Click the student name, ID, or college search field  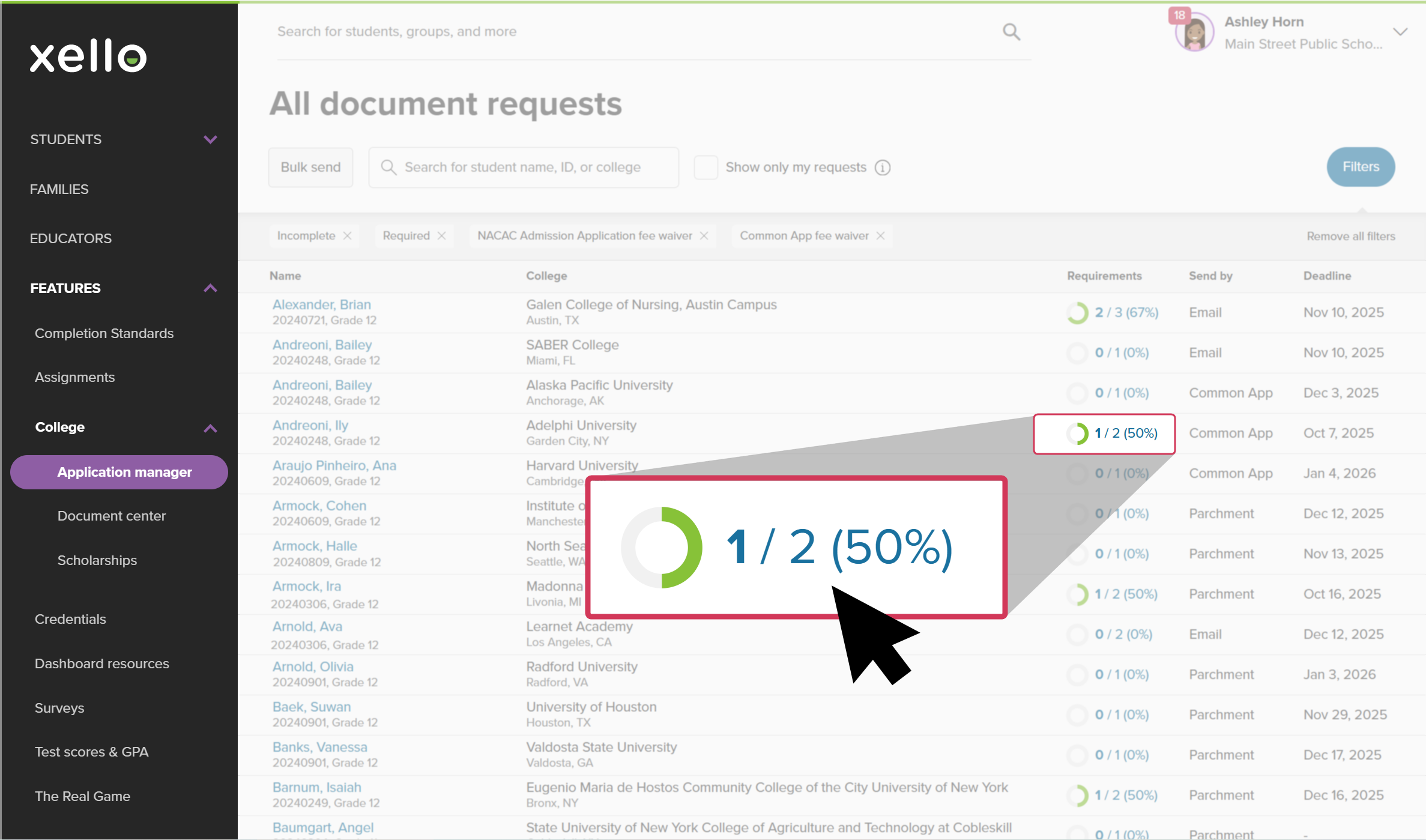coord(524,168)
